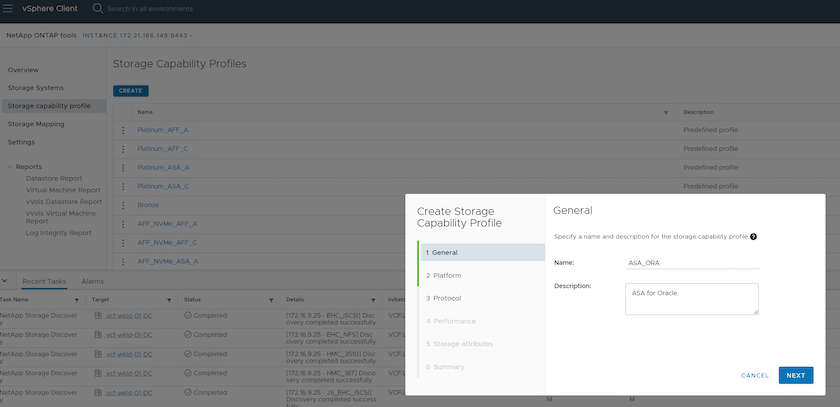Switch to the Alarms tab
840x407 pixels.
(92, 282)
